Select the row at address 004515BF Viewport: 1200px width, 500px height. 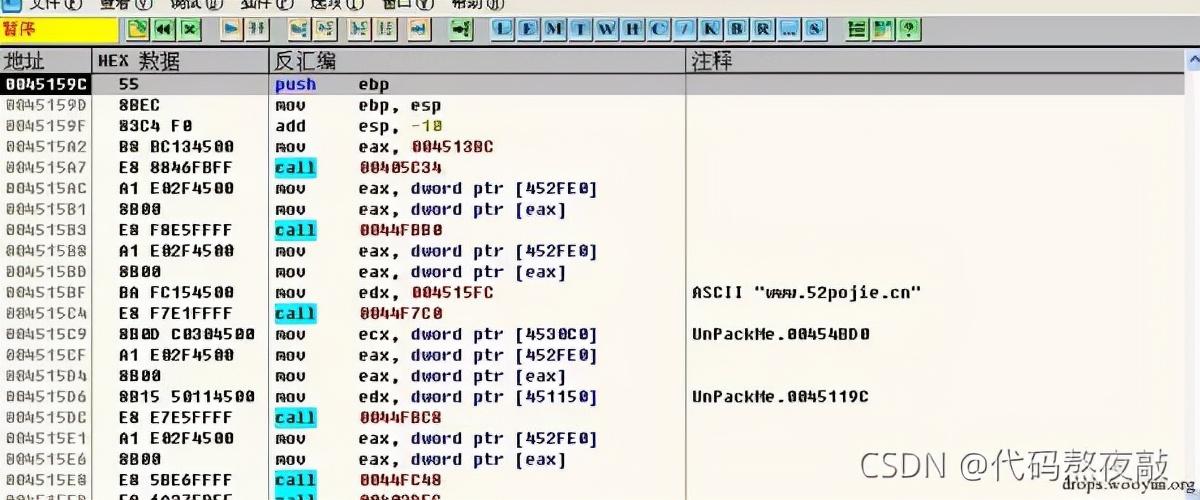point(600,293)
